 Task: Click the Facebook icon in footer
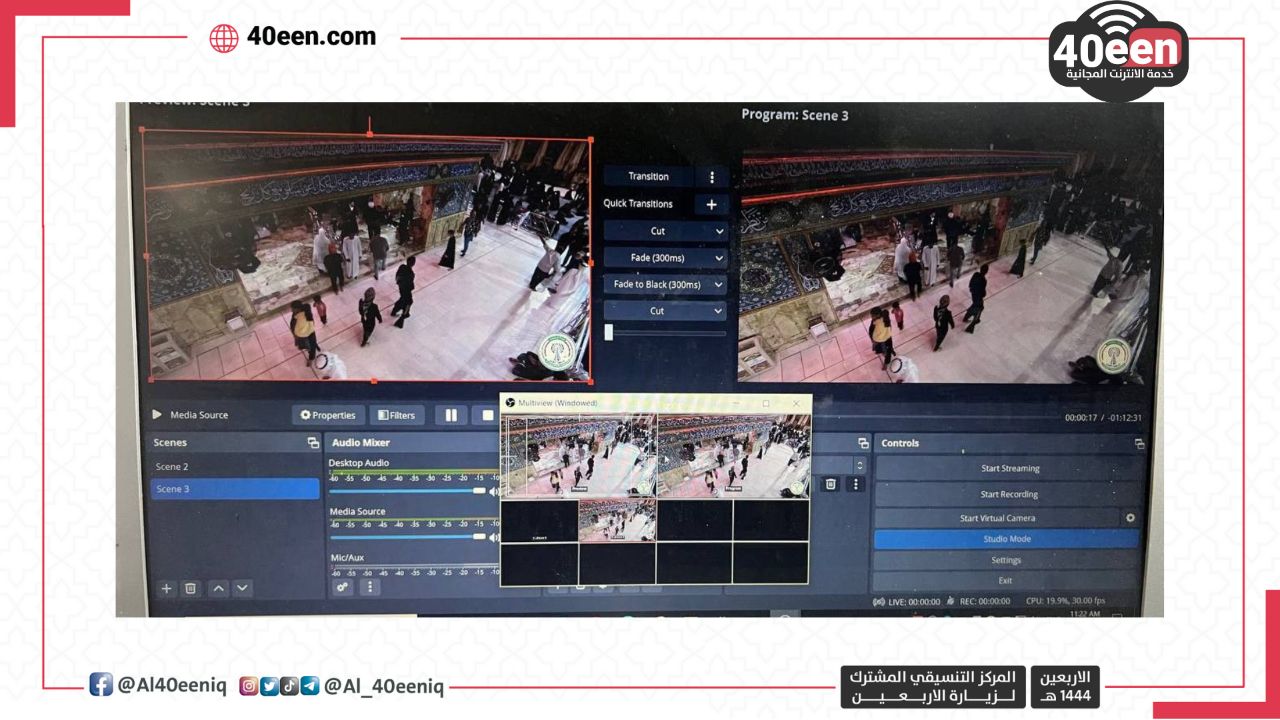(101, 684)
